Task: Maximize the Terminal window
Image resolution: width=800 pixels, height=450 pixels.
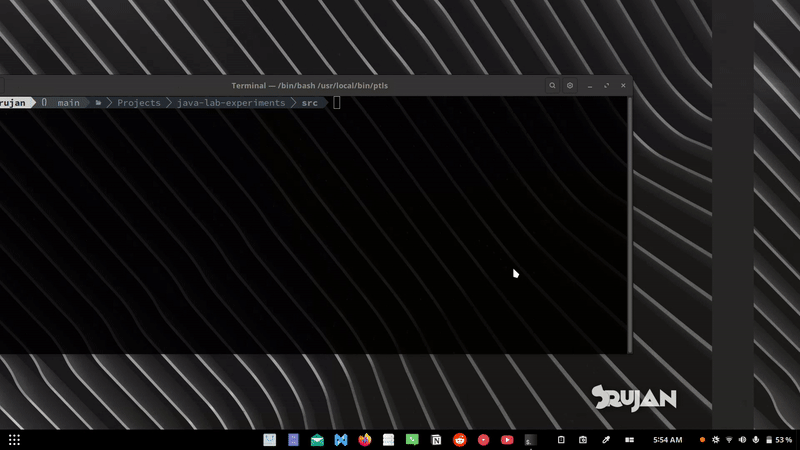Action: click(607, 86)
